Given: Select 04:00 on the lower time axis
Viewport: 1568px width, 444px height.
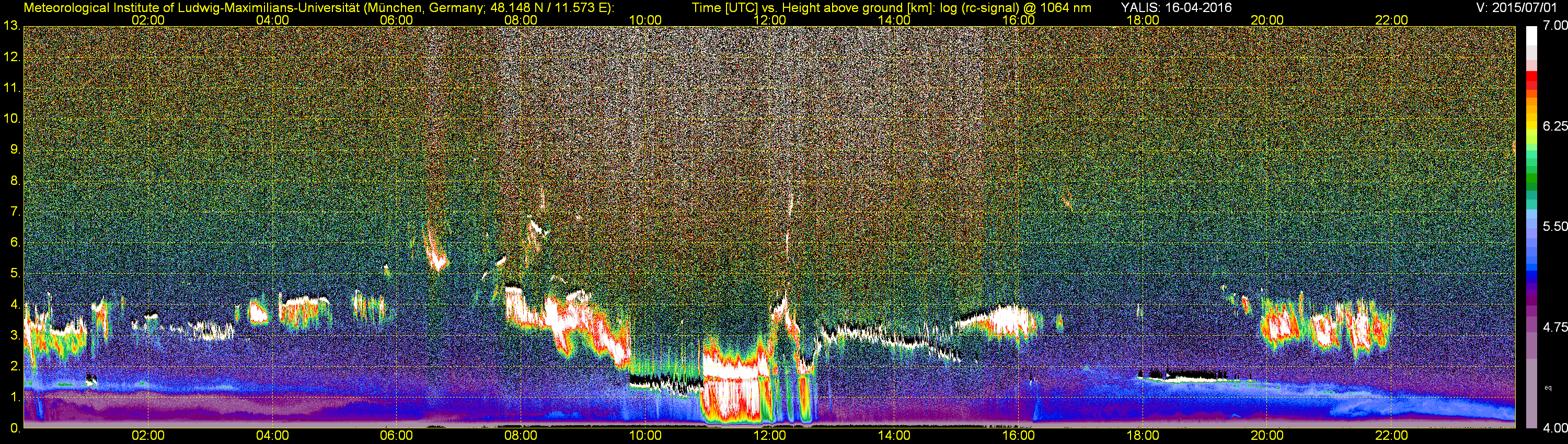Looking at the screenshot, I should pos(272,436).
